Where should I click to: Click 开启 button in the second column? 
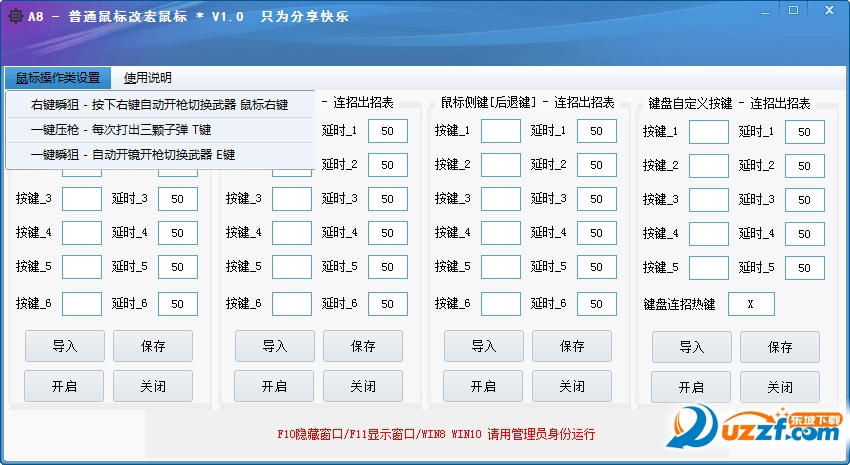click(274, 386)
